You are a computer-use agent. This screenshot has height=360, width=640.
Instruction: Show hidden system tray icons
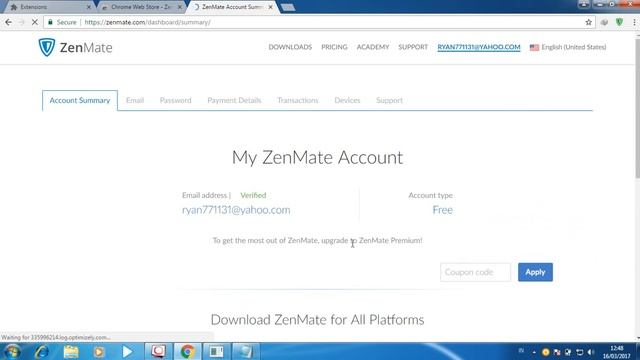tap(534, 352)
